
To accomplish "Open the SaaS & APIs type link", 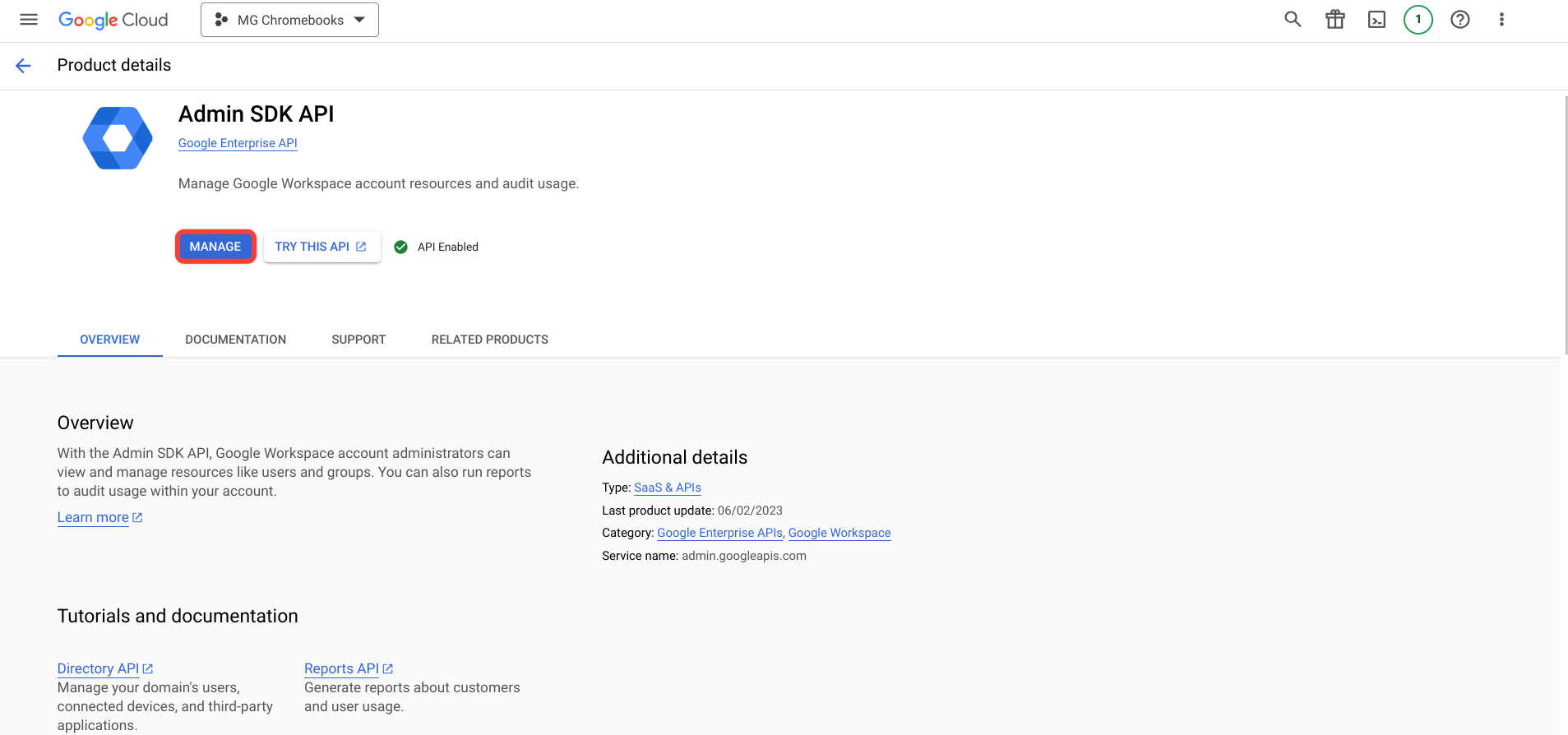I will (668, 488).
